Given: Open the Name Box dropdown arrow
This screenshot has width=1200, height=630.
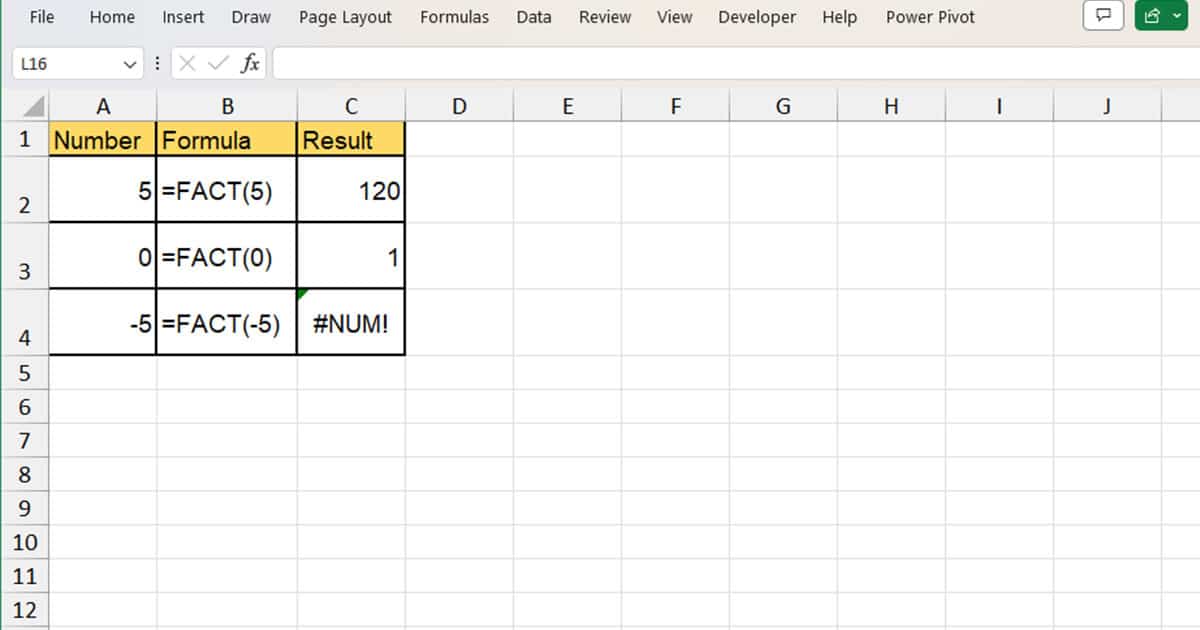Looking at the screenshot, I should (x=129, y=62).
